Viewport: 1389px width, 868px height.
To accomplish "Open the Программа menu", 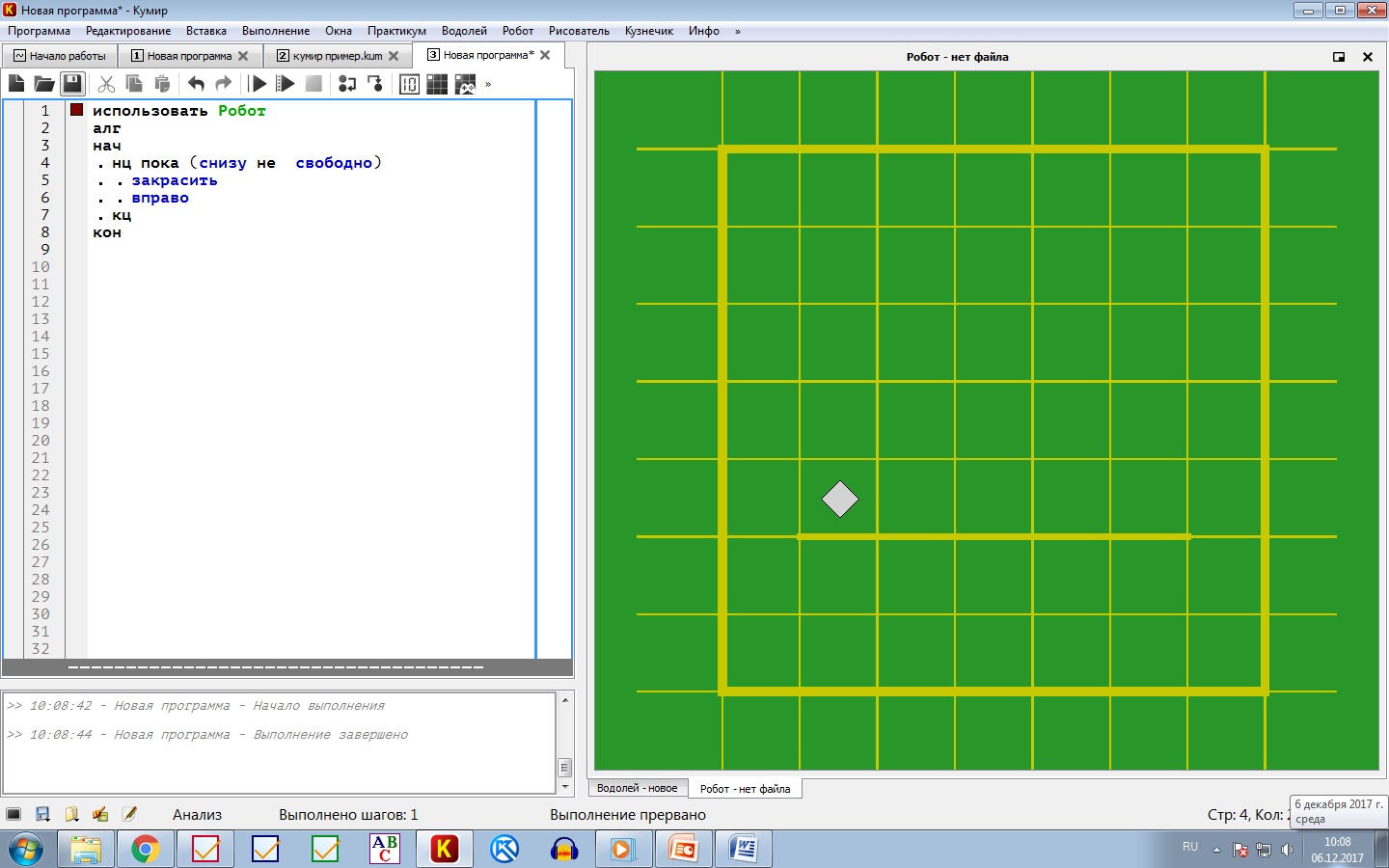I will click(x=40, y=31).
